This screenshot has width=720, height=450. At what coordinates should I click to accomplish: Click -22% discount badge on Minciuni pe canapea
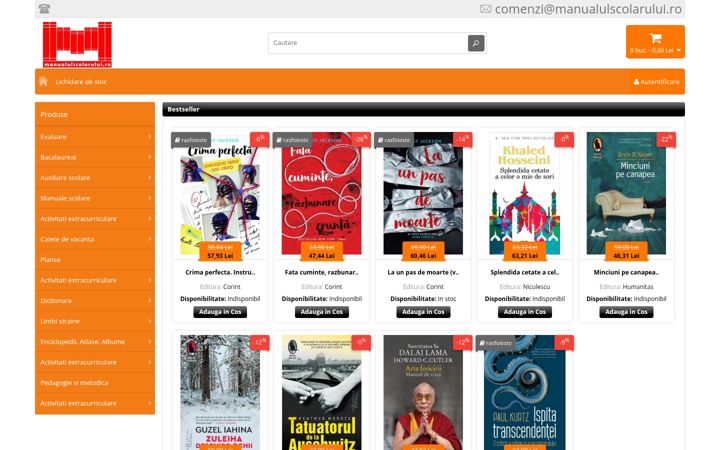(x=666, y=140)
